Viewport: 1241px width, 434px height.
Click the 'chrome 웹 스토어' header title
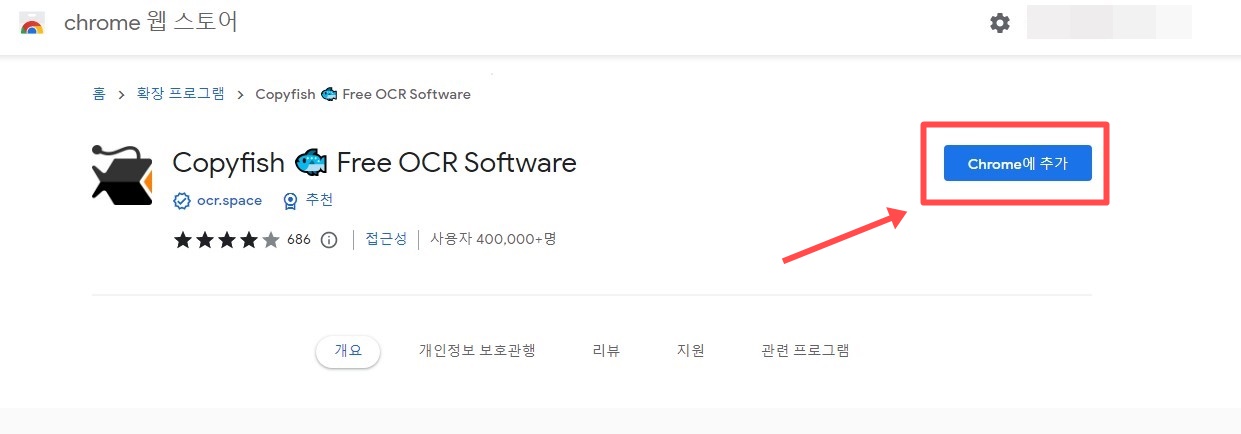[151, 23]
